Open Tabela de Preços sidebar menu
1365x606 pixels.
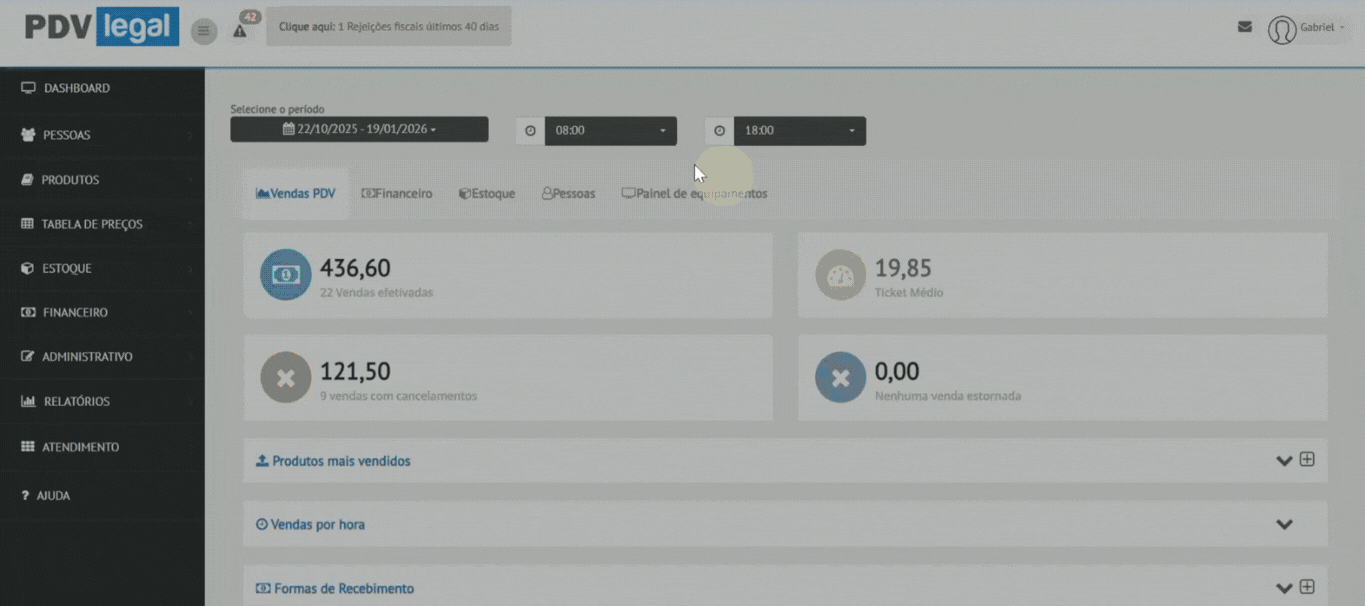92,225
